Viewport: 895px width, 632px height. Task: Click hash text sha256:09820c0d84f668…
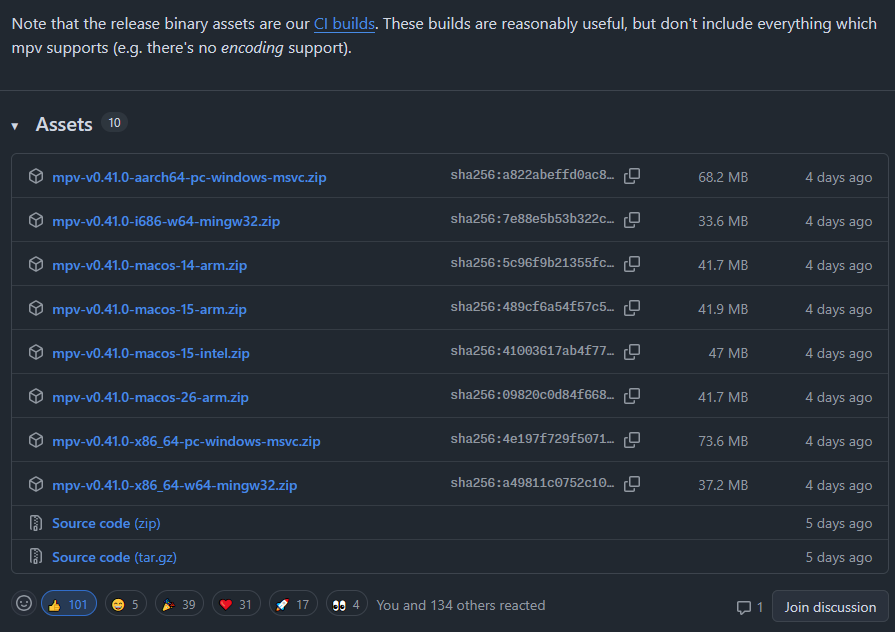[532, 396]
